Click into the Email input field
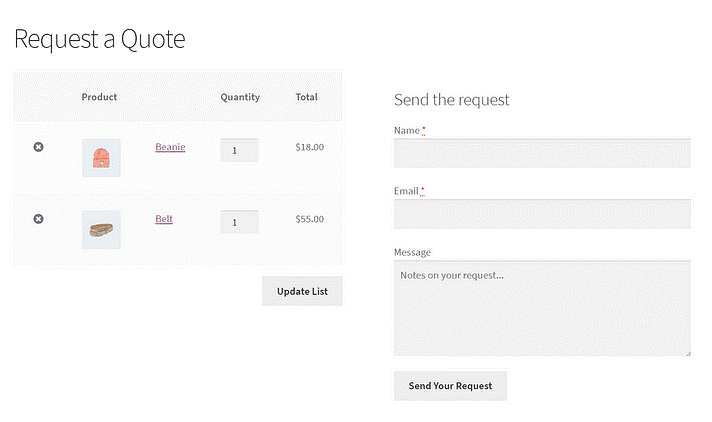The image size is (712, 422). pyautogui.click(x=542, y=214)
